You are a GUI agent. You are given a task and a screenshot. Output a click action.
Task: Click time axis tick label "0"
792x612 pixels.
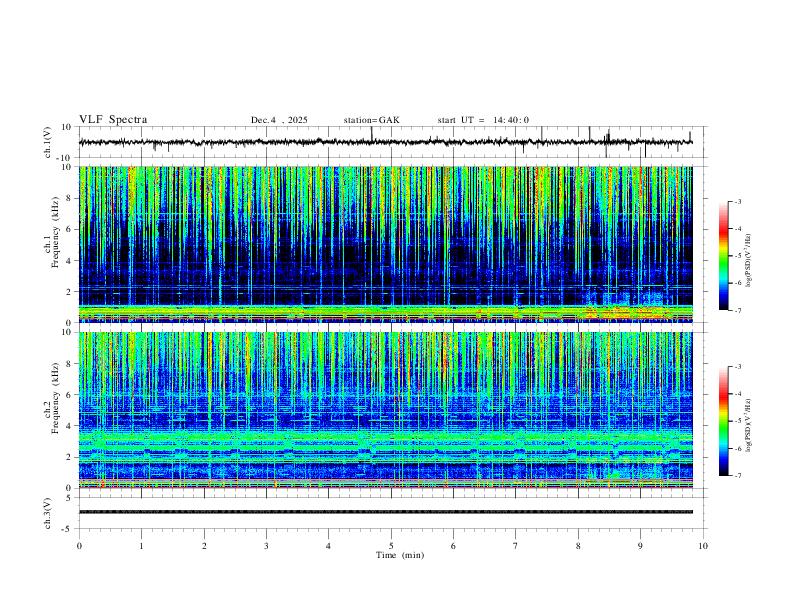point(79,546)
